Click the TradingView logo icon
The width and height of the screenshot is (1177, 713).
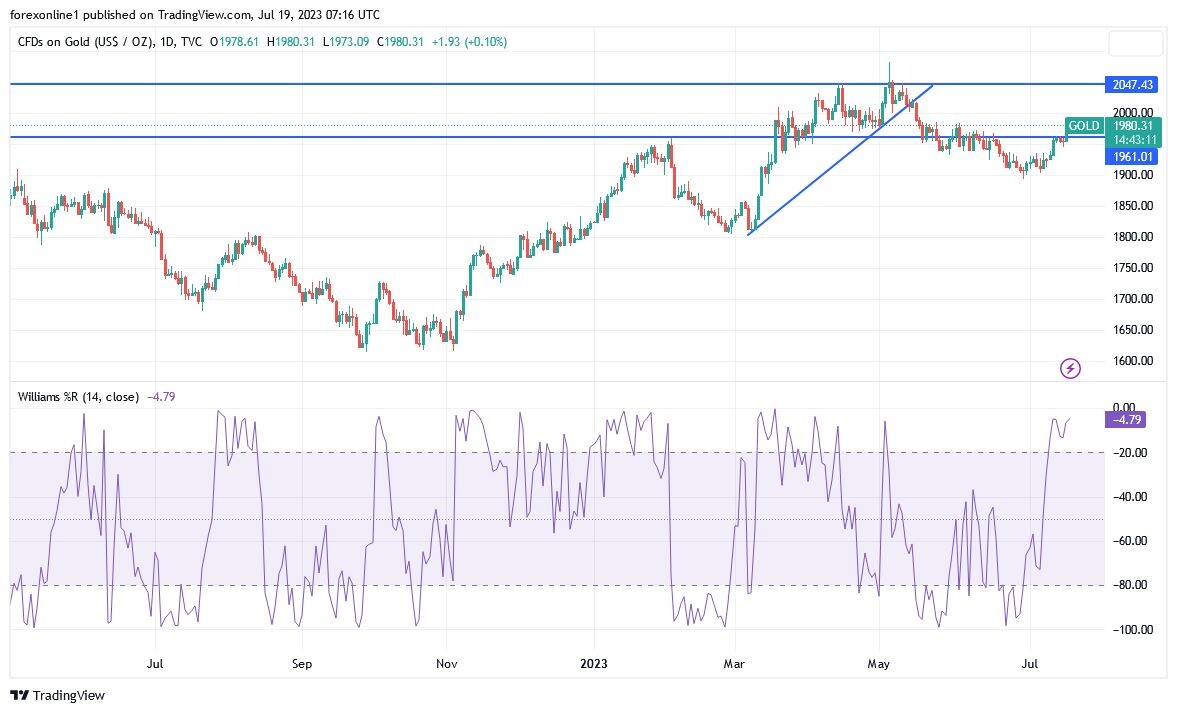point(20,695)
